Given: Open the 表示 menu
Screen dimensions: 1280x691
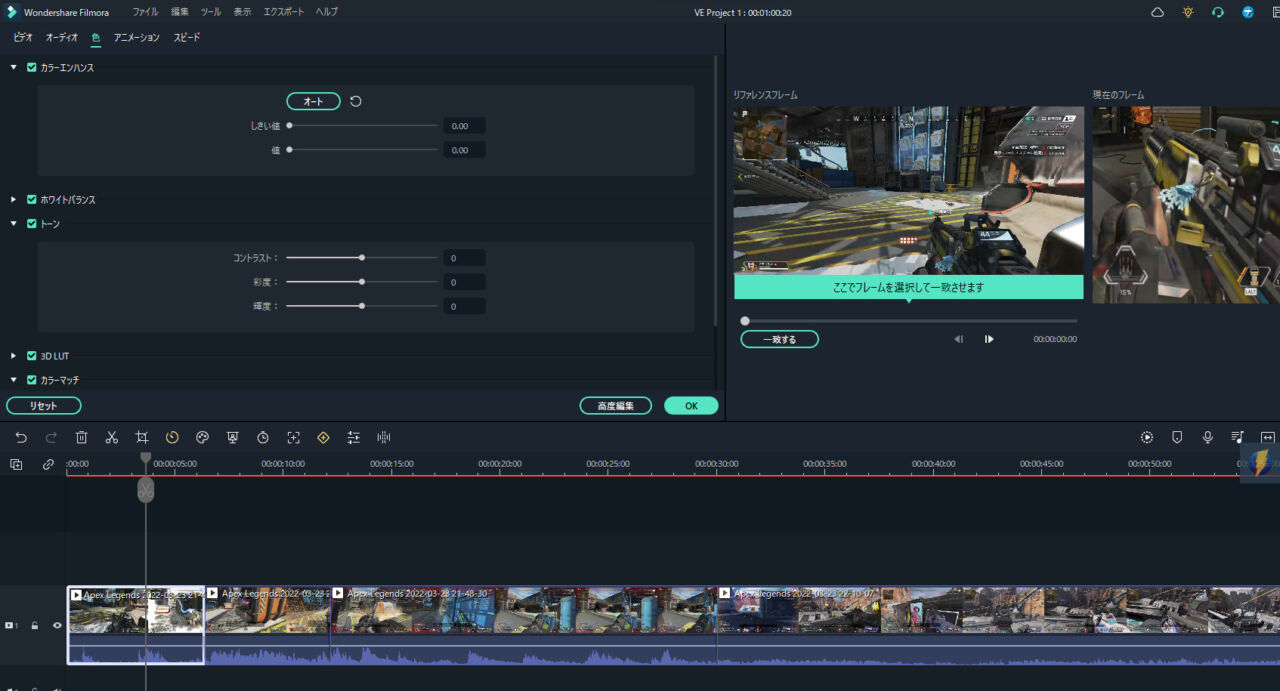Looking at the screenshot, I should (x=242, y=12).
